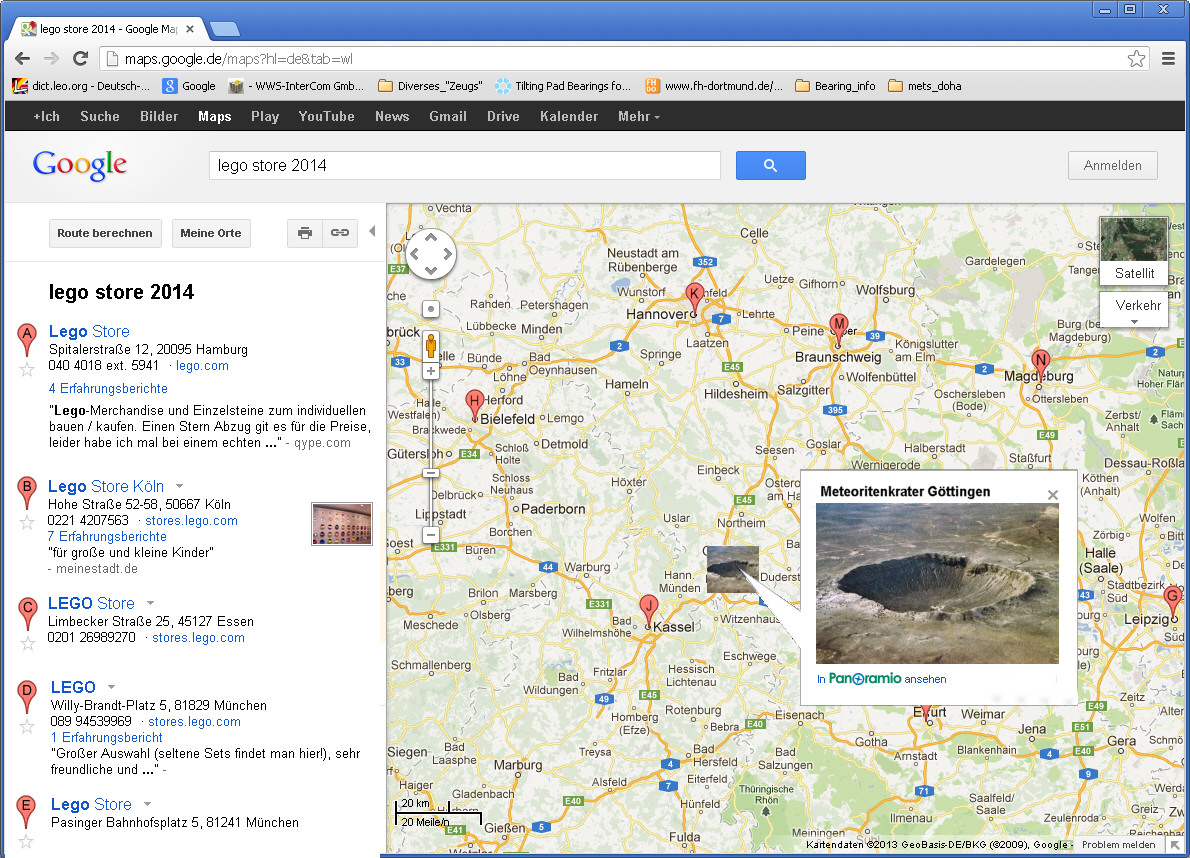Click the Street View pegman
Screen dimensions: 1190x858
coord(430,346)
